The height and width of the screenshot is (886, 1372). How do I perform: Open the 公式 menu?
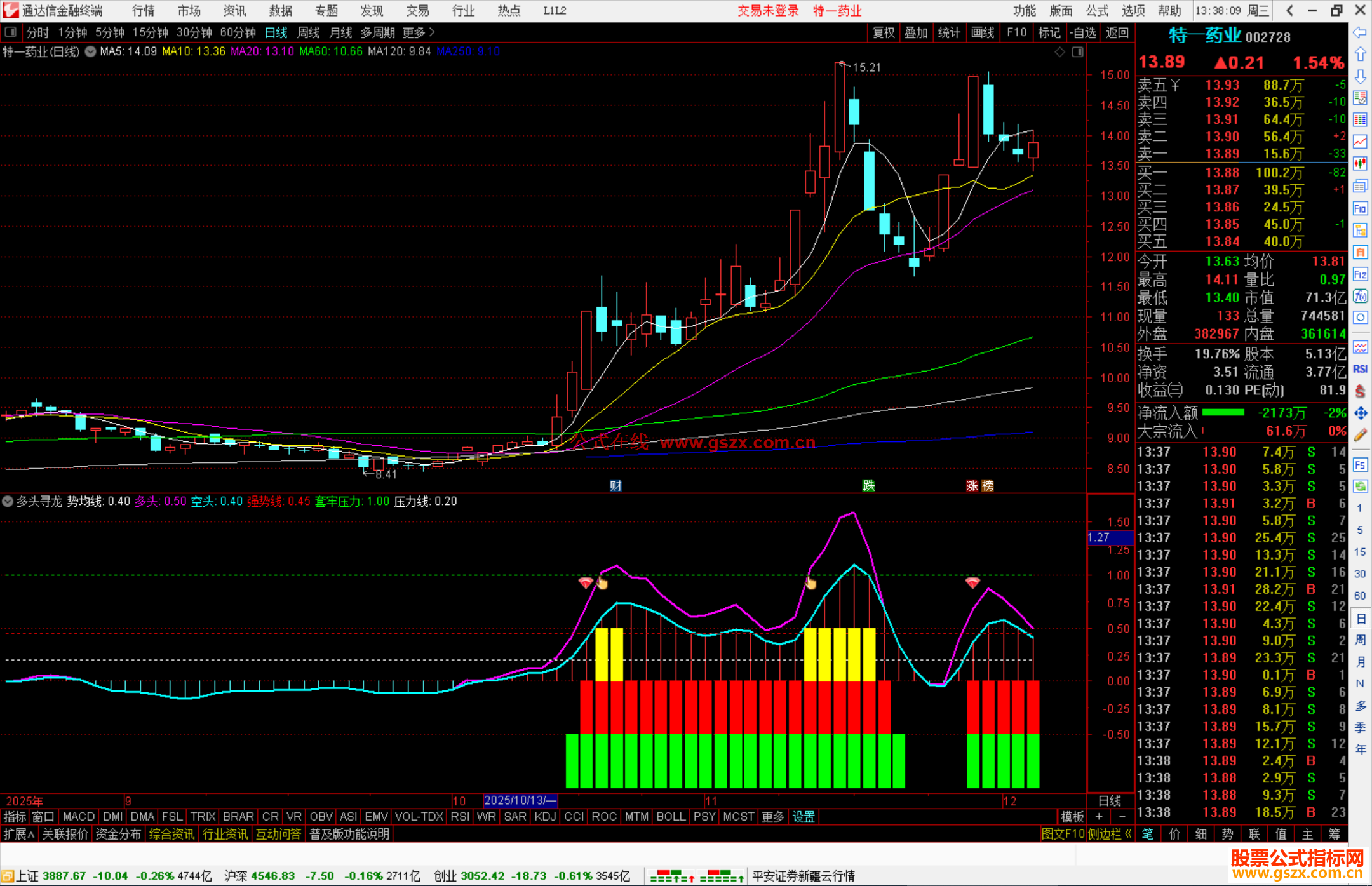tap(1097, 10)
